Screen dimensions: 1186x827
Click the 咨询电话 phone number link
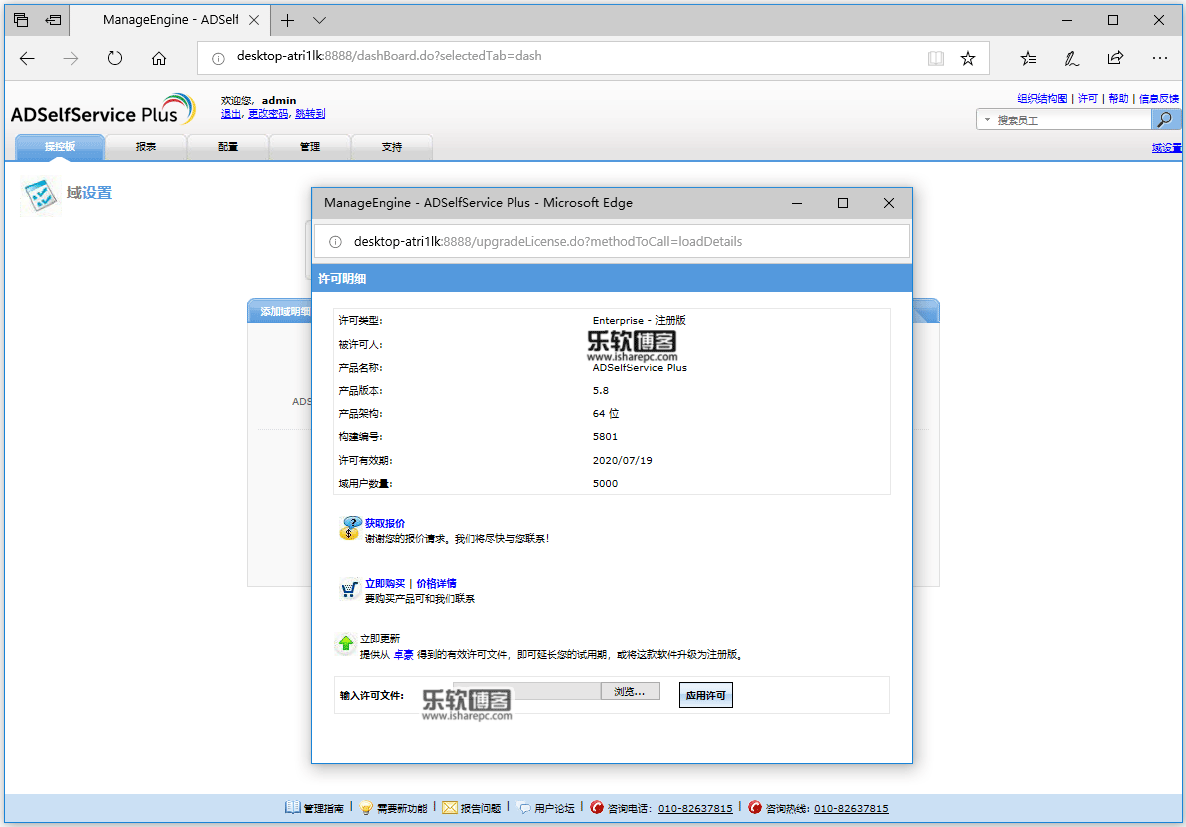click(x=695, y=808)
